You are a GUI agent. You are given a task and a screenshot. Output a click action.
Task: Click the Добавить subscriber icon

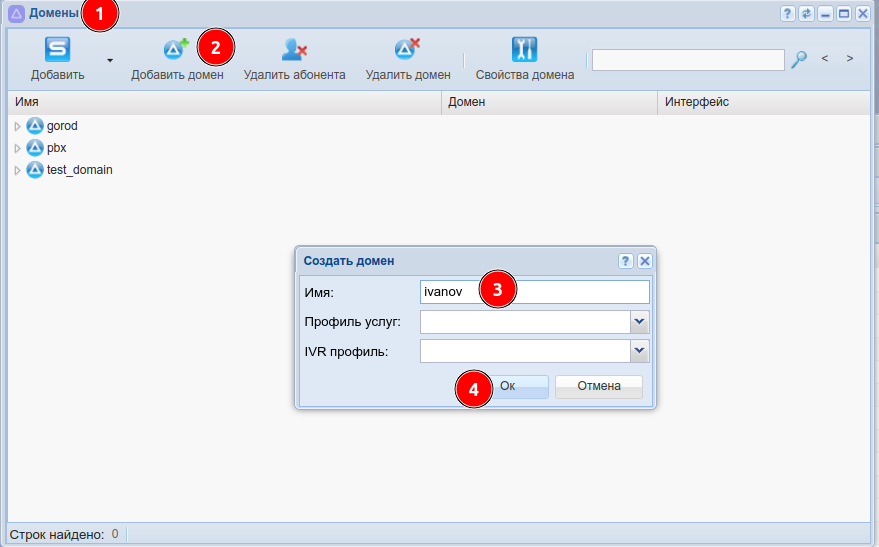tap(57, 50)
